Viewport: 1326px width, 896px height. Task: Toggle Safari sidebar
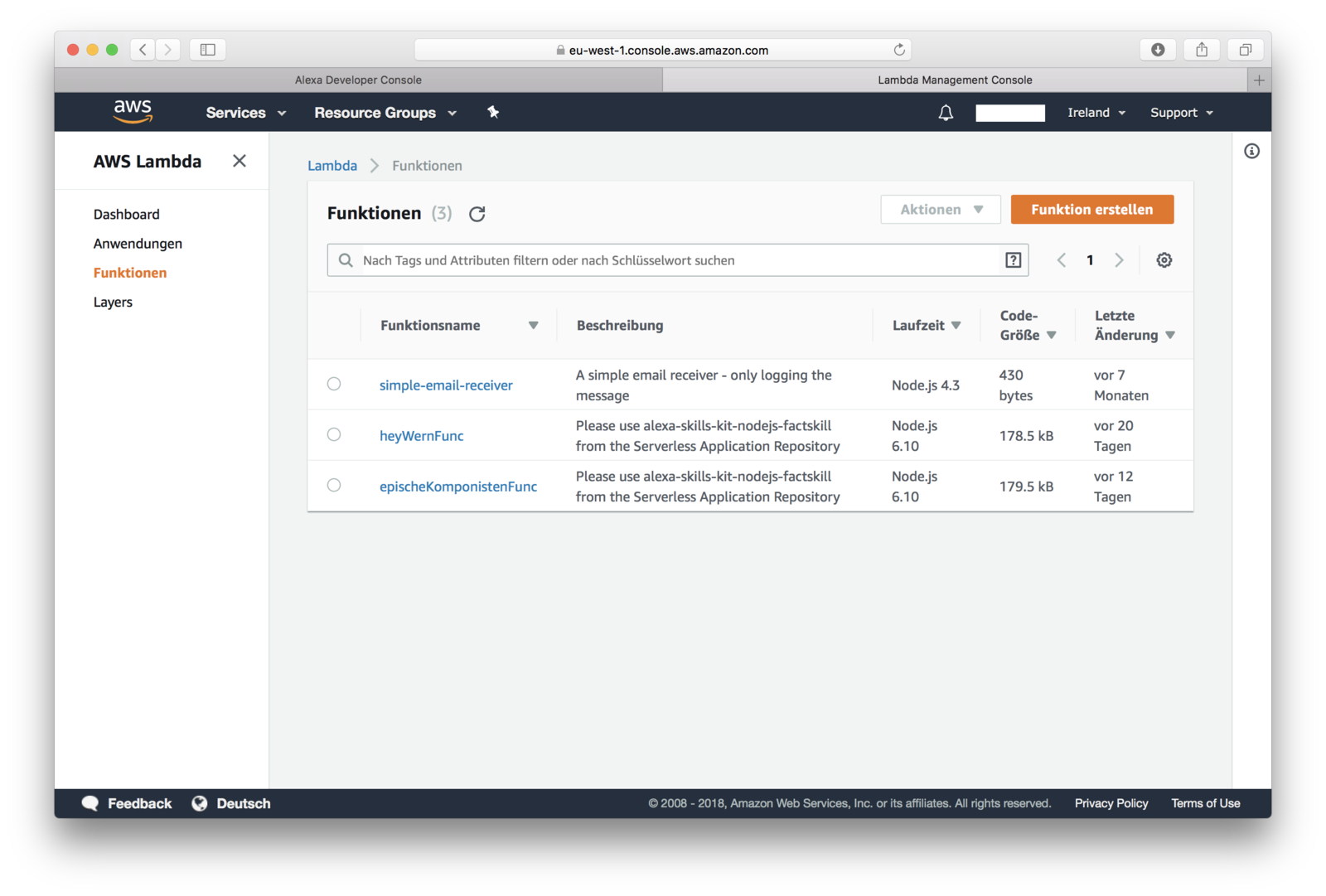[x=208, y=50]
